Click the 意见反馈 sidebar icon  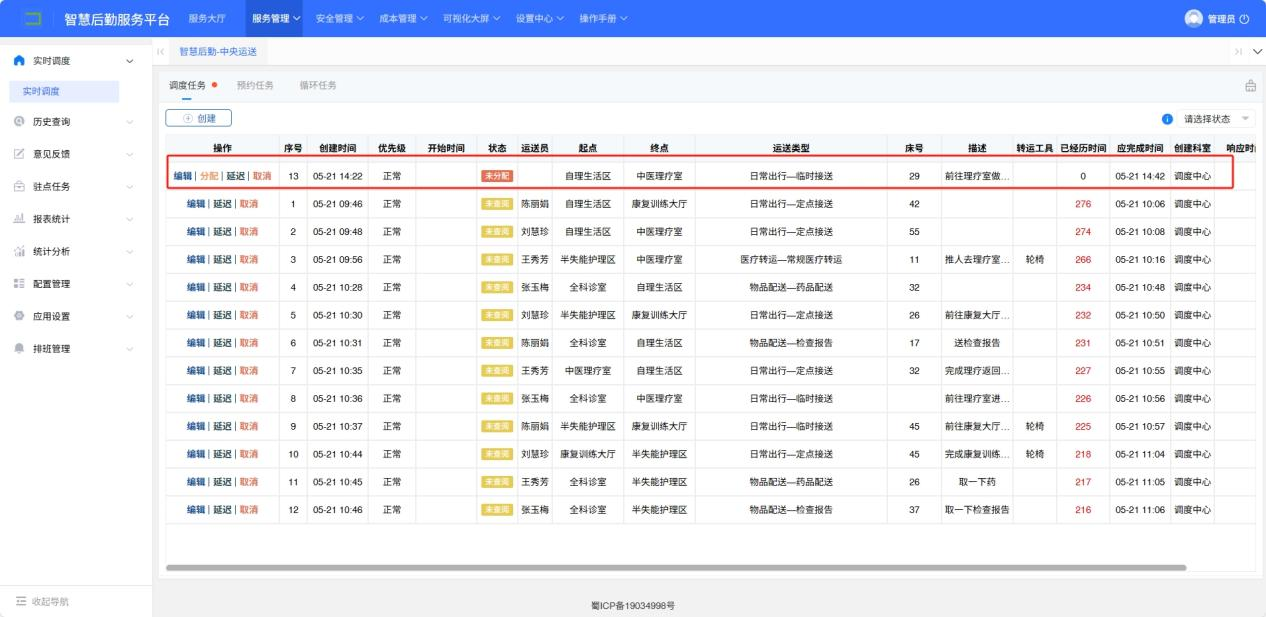click(x=19, y=154)
